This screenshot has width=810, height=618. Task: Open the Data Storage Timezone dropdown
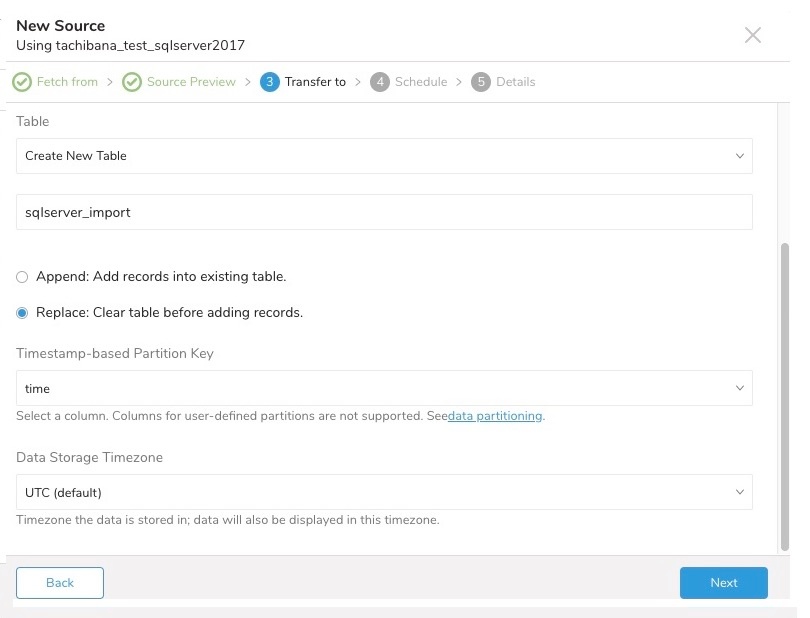tap(384, 492)
